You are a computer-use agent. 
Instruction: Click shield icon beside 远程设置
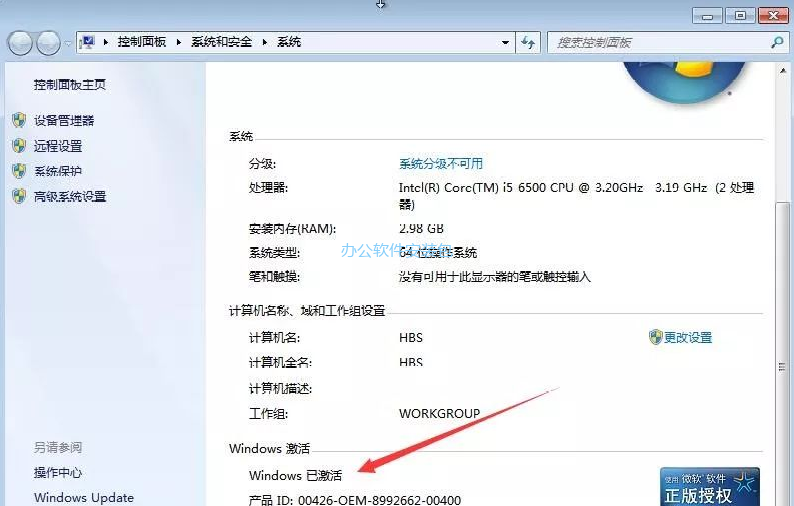tap(19, 146)
